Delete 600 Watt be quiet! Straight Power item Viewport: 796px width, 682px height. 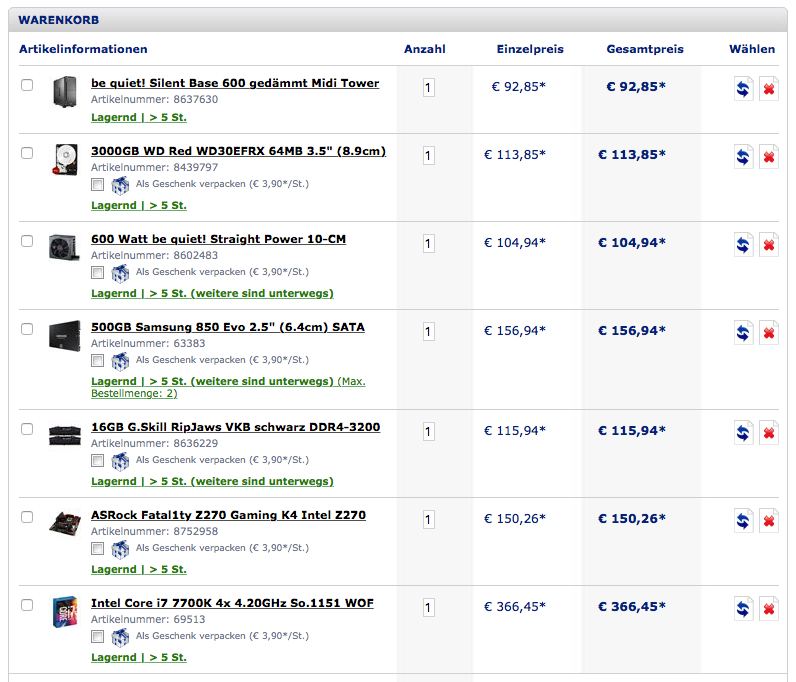[769, 244]
